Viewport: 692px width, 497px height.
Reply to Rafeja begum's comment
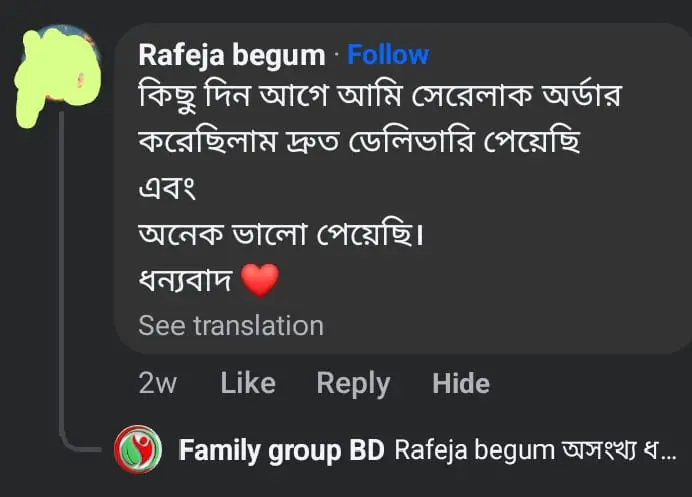[x=353, y=383]
